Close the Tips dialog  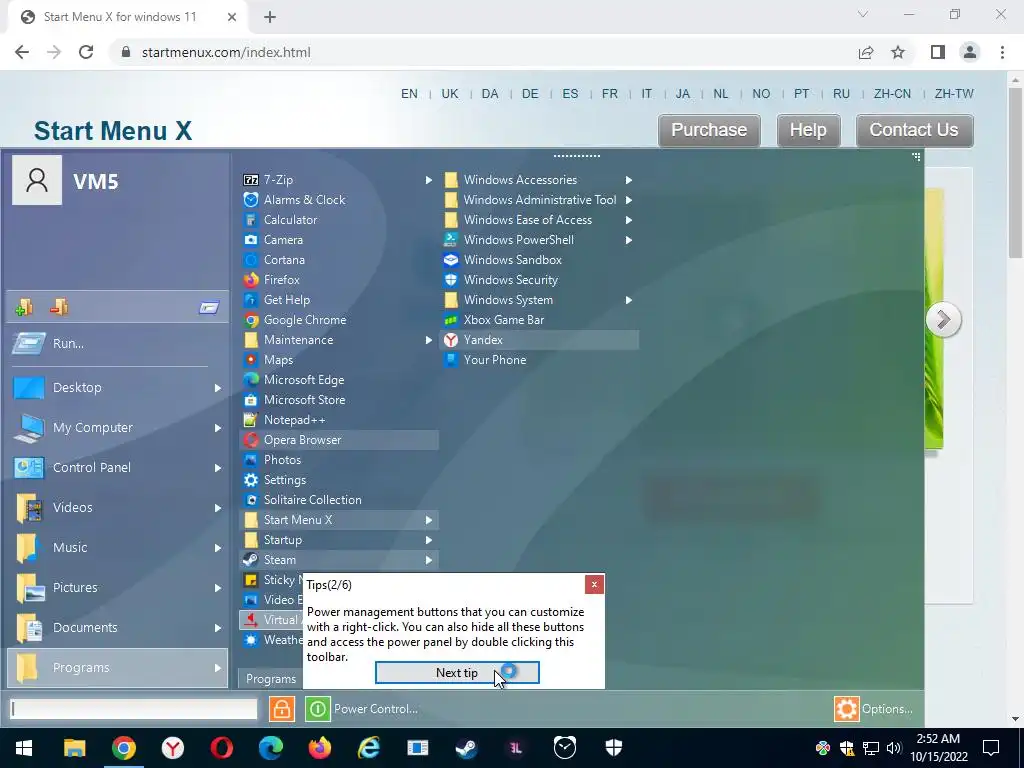[594, 584]
